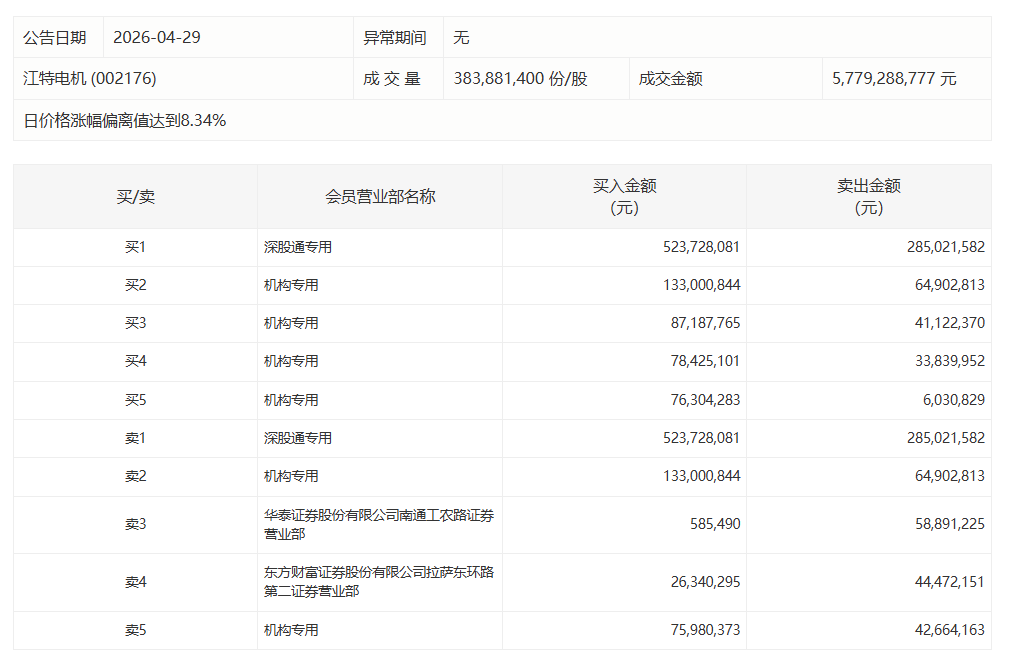
Task: Open 机构专用 in the 买2 row
Action: click(x=291, y=285)
